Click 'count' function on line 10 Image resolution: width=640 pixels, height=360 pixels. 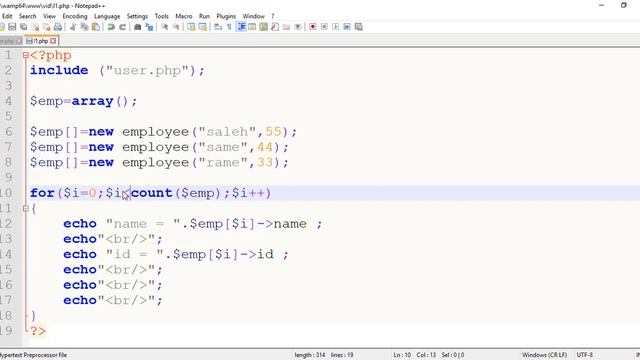coord(152,193)
